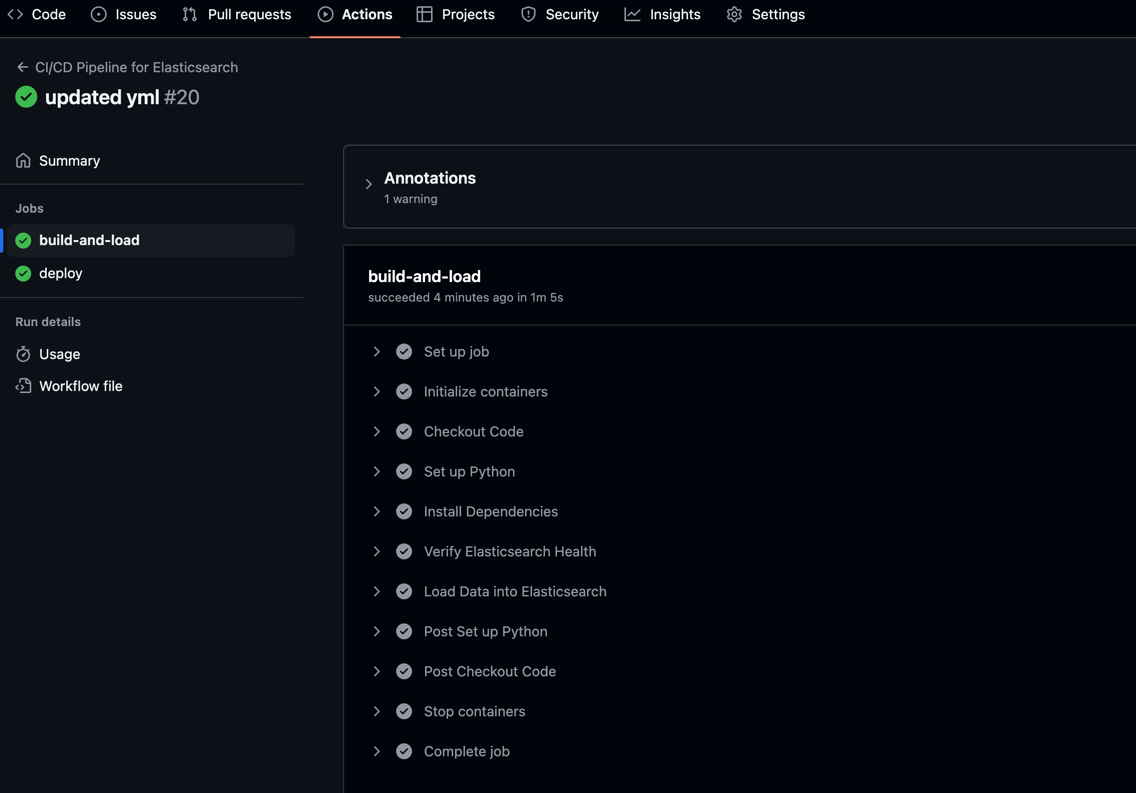The width and height of the screenshot is (1136, 793).
Task: Click the Summary home icon
Action: point(23,161)
